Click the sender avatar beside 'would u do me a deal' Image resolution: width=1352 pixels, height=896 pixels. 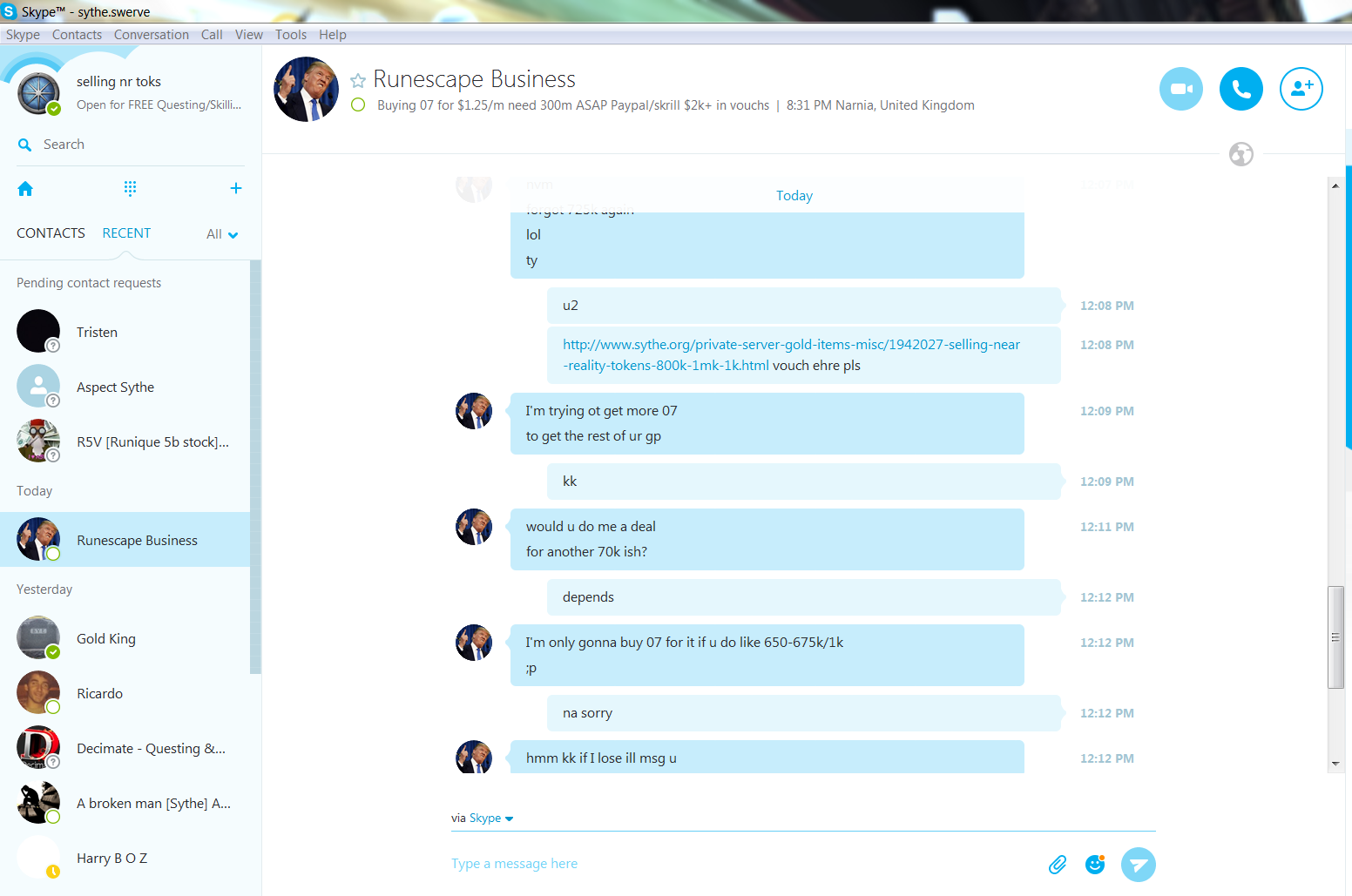click(474, 527)
